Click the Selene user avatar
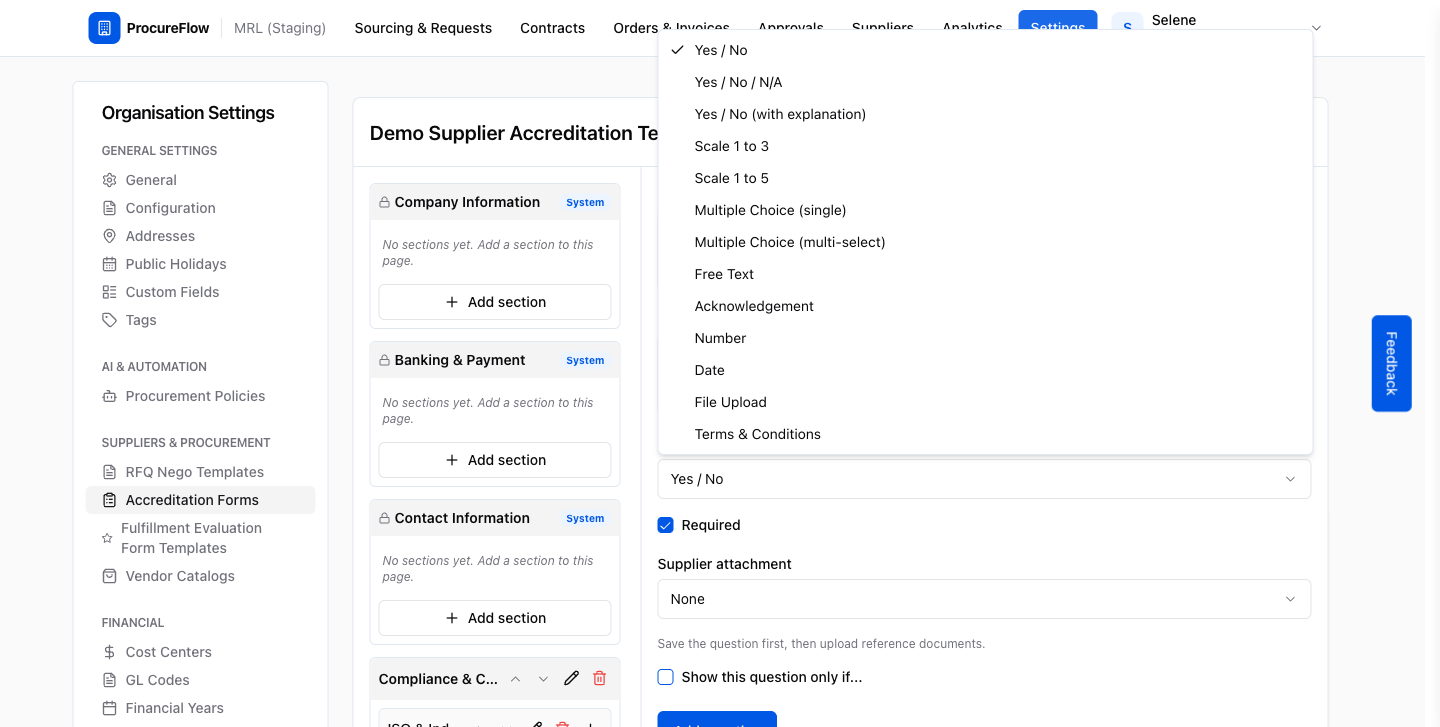Image resolution: width=1440 pixels, height=727 pixels. [x=1127, y=28]
